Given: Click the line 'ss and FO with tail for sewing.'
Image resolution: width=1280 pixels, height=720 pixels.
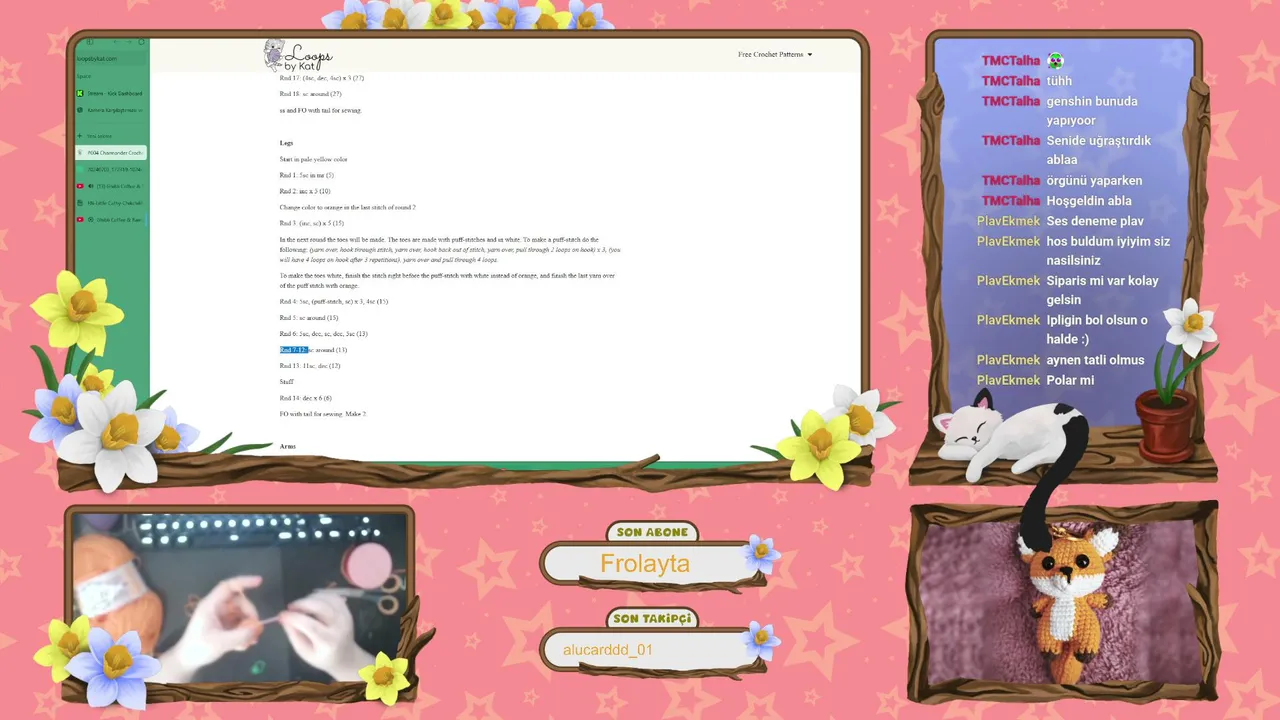Looking at the screenshot, I should coord(320,110).
